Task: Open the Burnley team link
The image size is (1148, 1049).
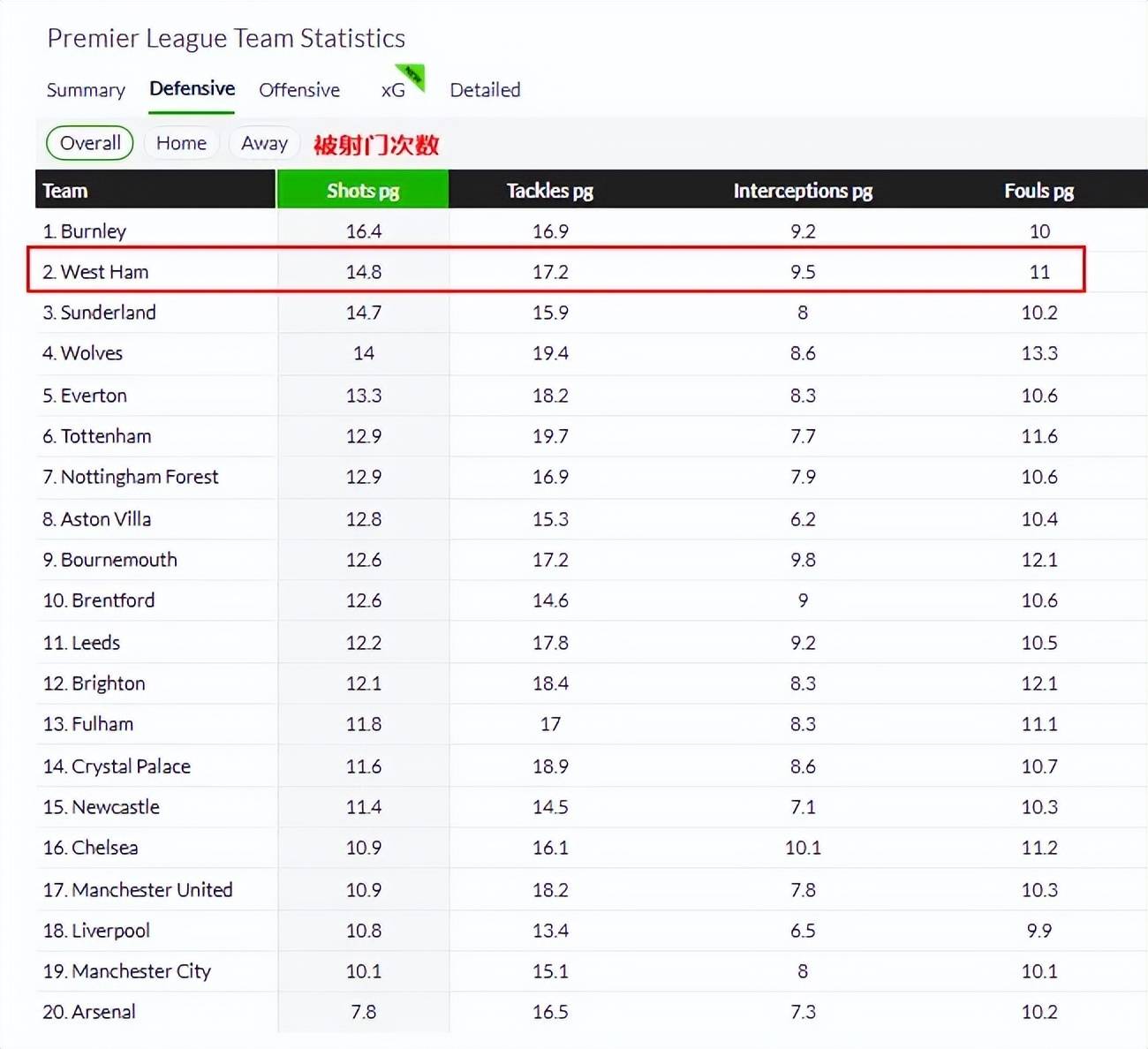Action: [93, 231]
